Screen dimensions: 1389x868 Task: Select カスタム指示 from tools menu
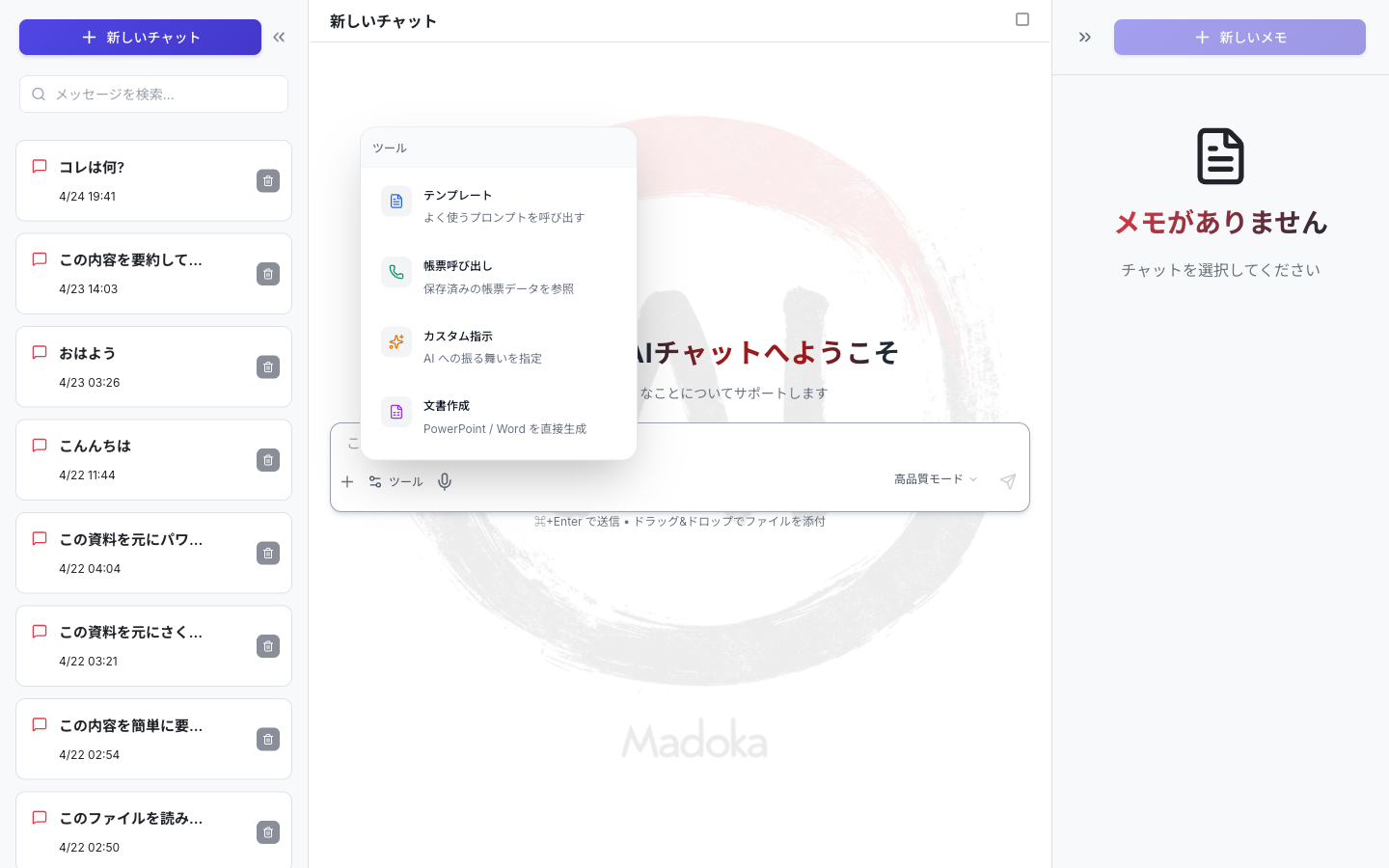[499, 346]
